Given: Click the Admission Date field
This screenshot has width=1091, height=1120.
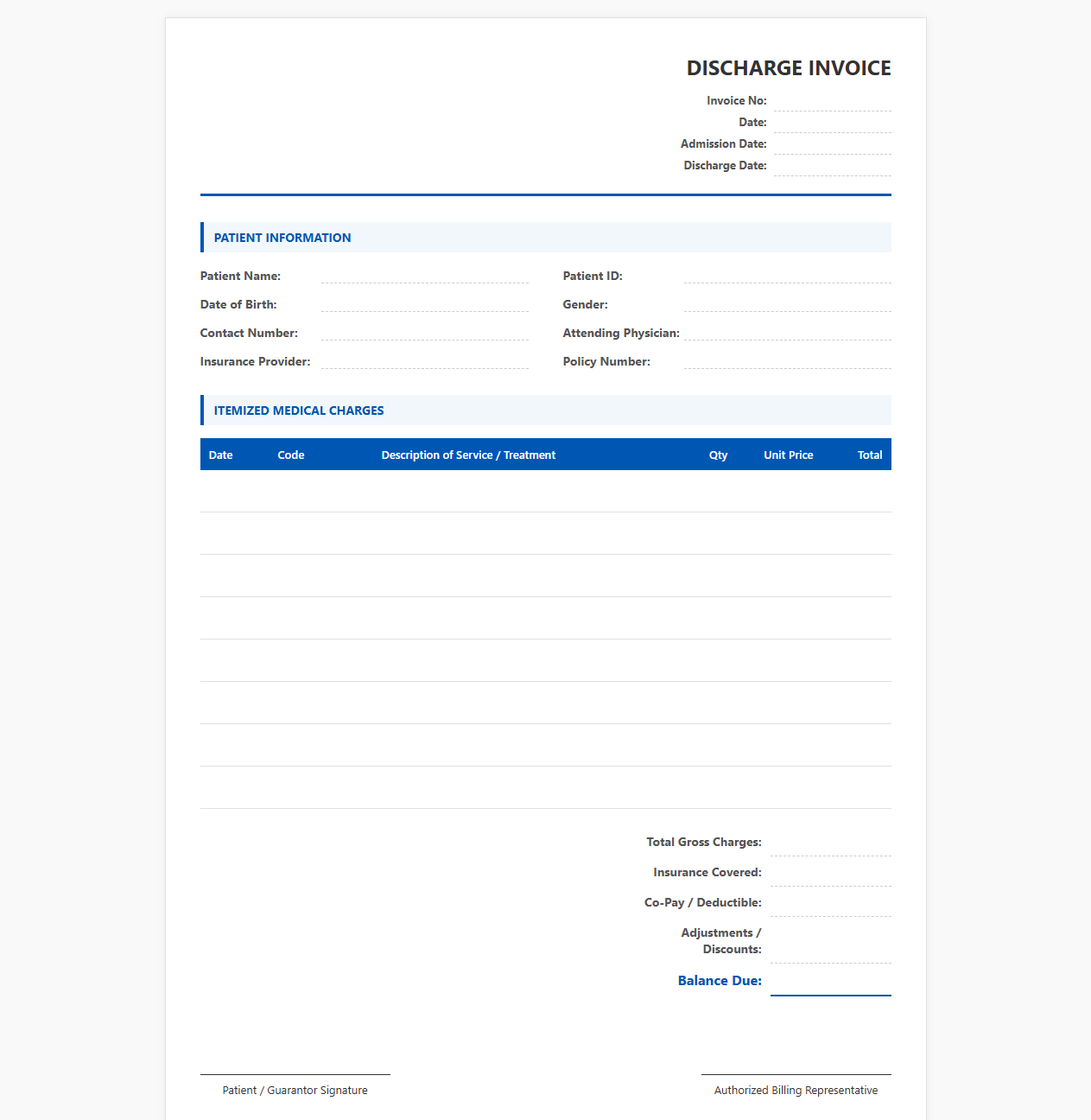Looking at the screenshot, I should [x=832, y=144].
